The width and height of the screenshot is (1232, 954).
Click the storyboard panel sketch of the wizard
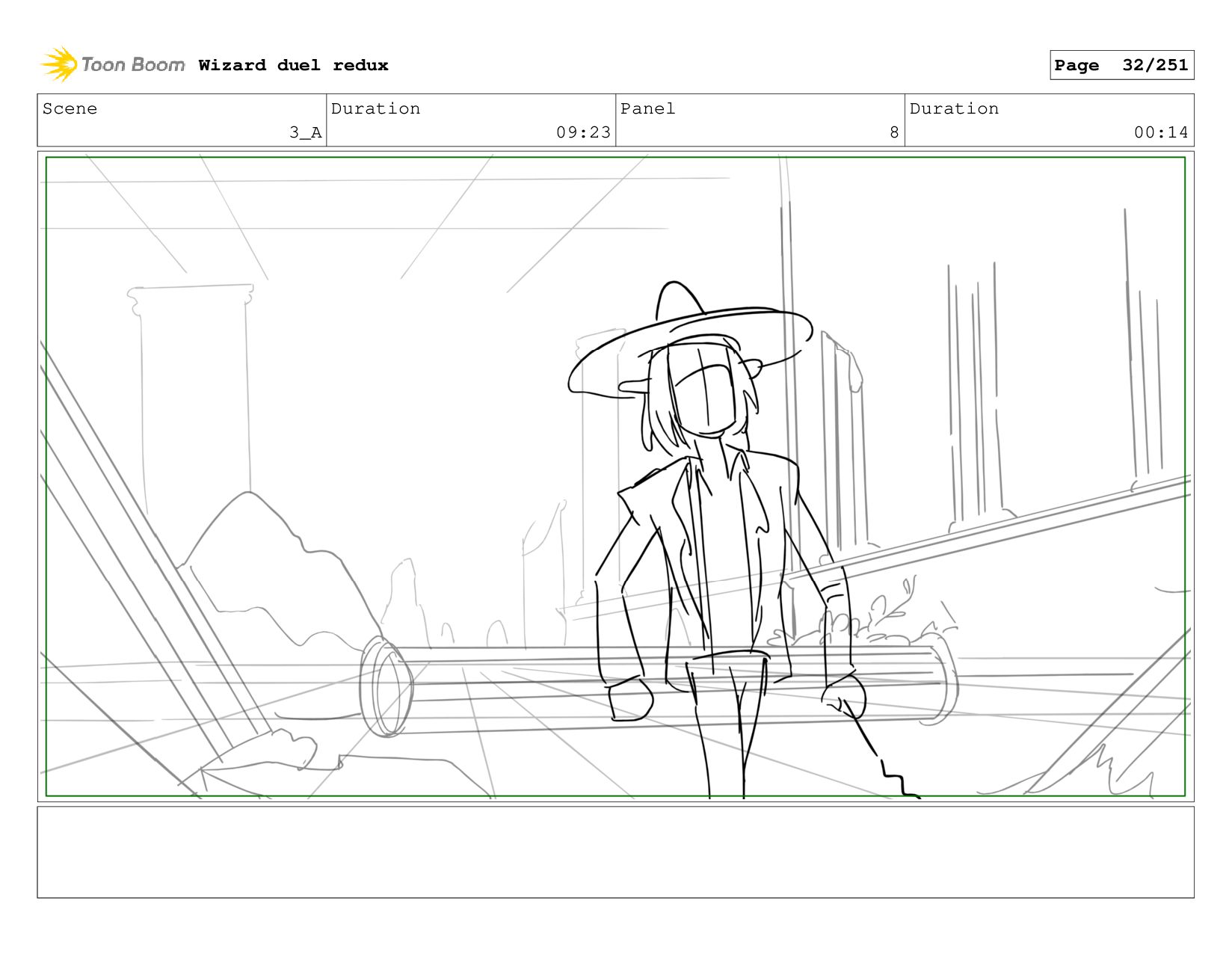coord(615,476)
